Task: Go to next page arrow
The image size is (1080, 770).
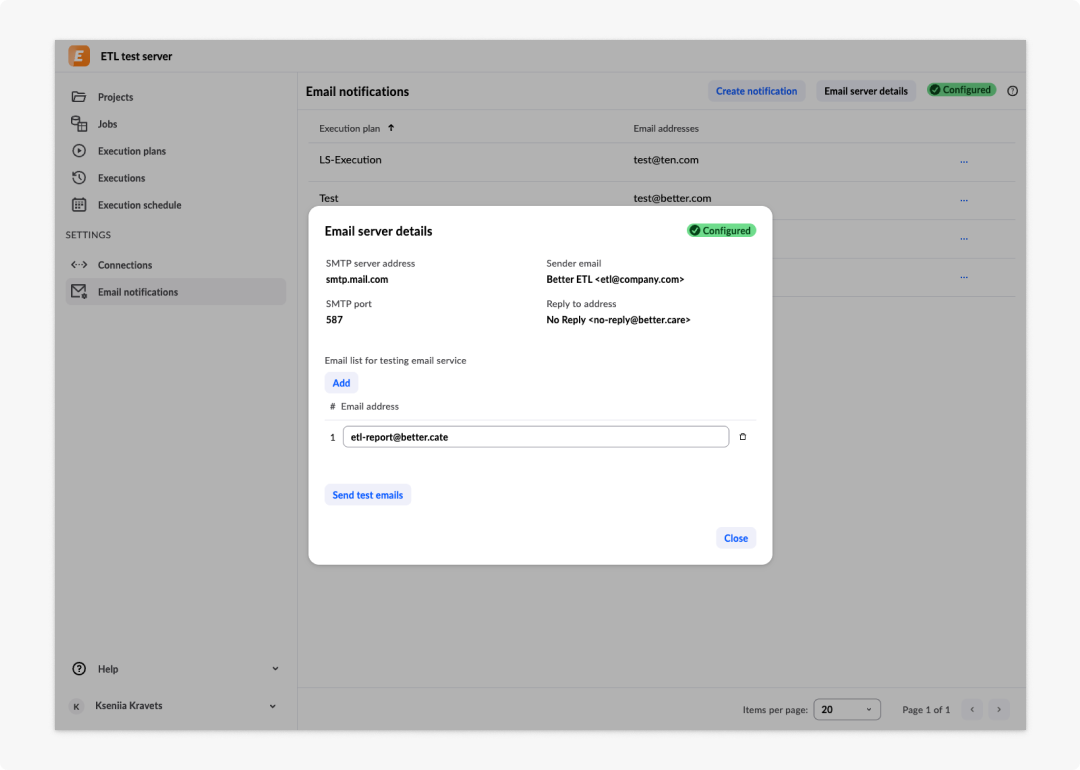Action: pos(999,709)
